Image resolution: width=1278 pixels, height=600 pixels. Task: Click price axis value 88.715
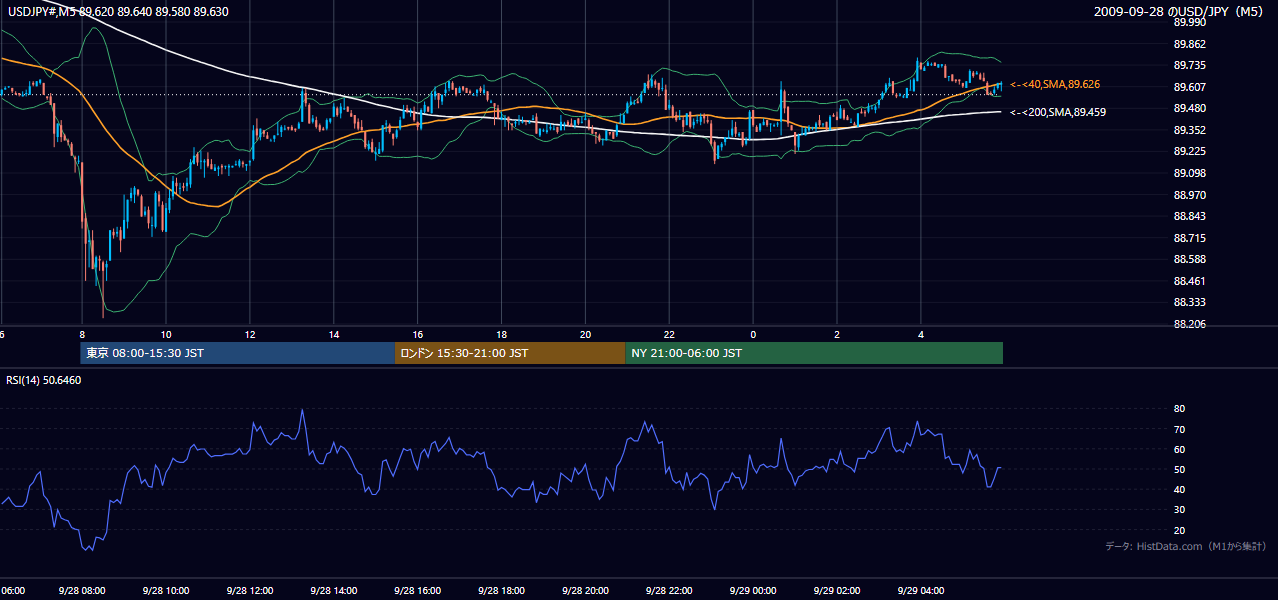point(1190,238)
